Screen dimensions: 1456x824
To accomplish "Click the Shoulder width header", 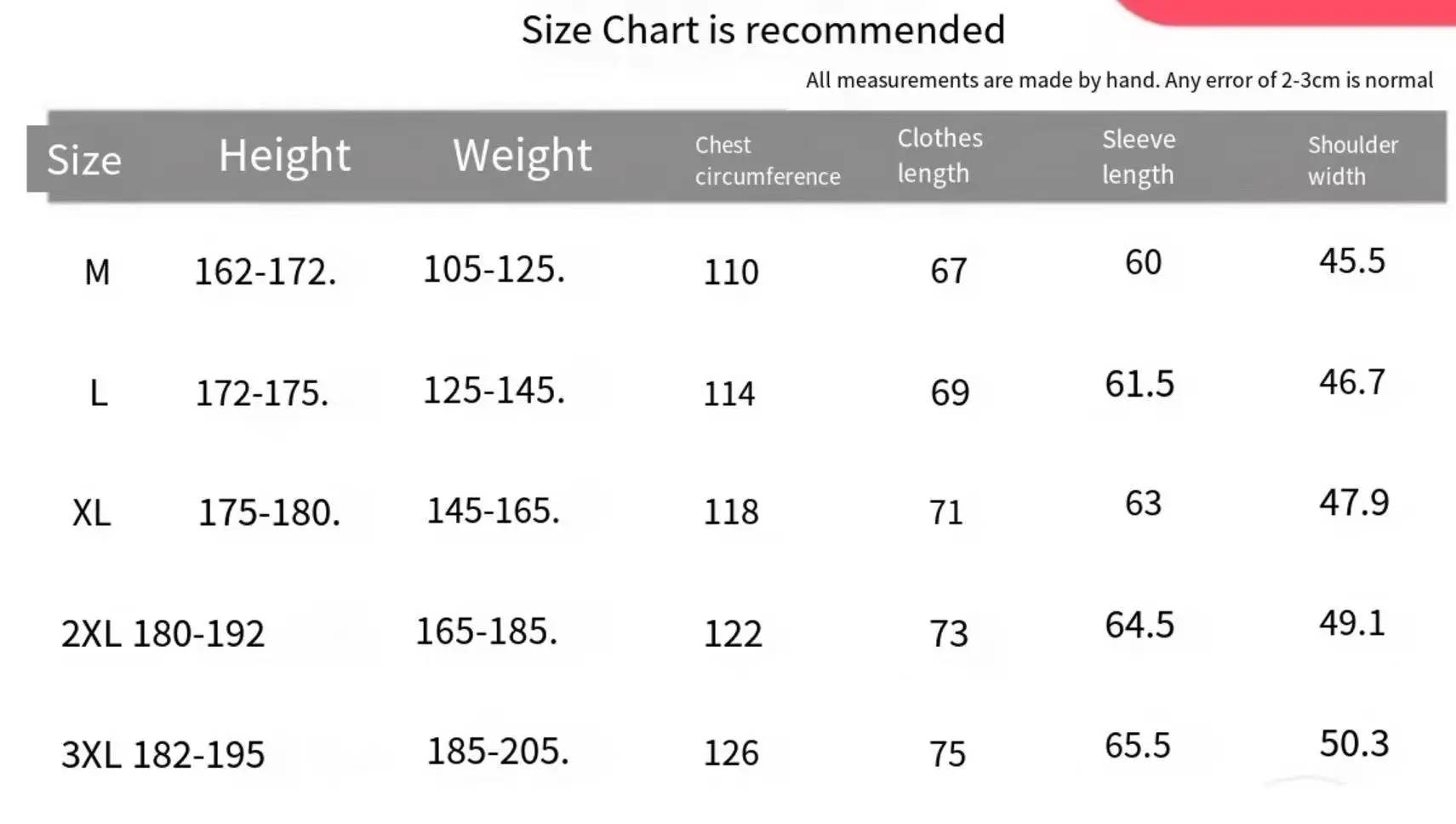I will tap(1353, 160).
